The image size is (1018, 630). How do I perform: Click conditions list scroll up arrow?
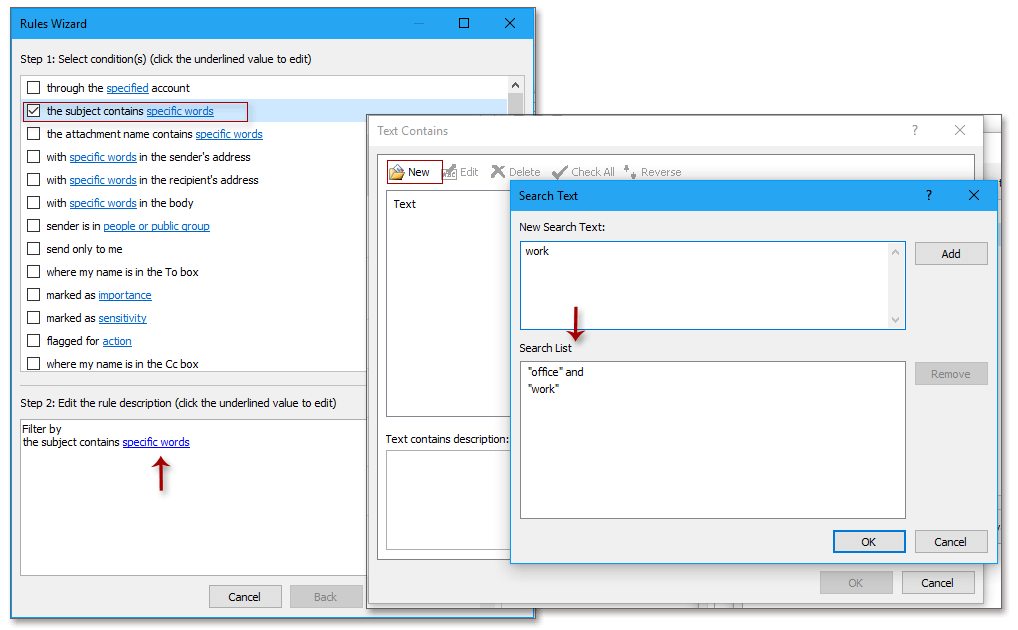515,85
